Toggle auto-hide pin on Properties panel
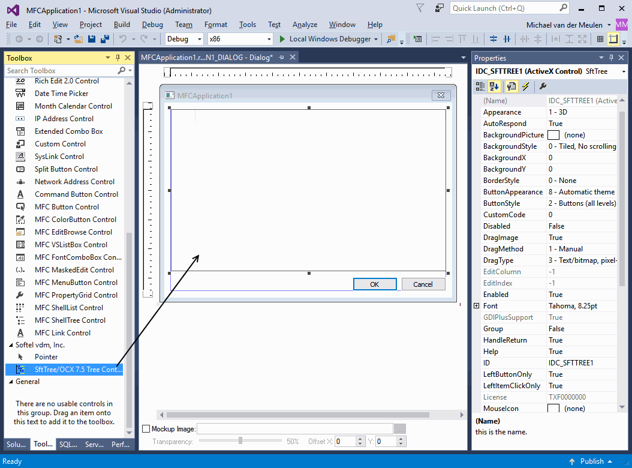This screenshot has width=632, height=468. tap(611, 58)
